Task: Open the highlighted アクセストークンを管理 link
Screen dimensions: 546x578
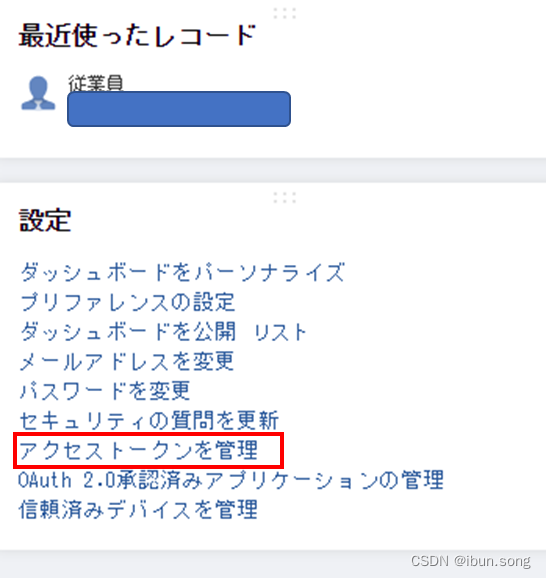Action: coord(138,450)
